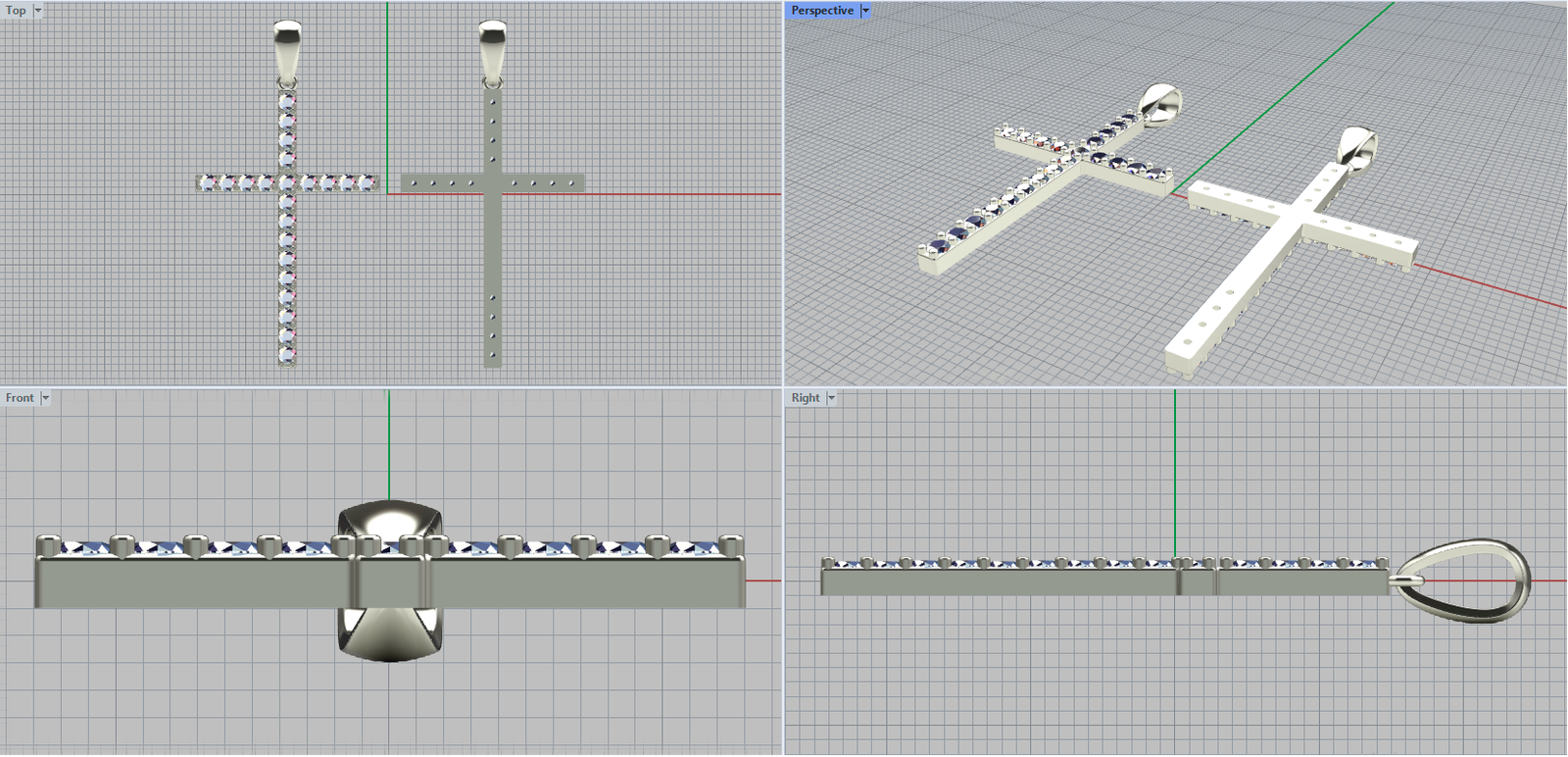Activate the Perspective viewport title label
1568x757 pixels.
click(821, 10)
